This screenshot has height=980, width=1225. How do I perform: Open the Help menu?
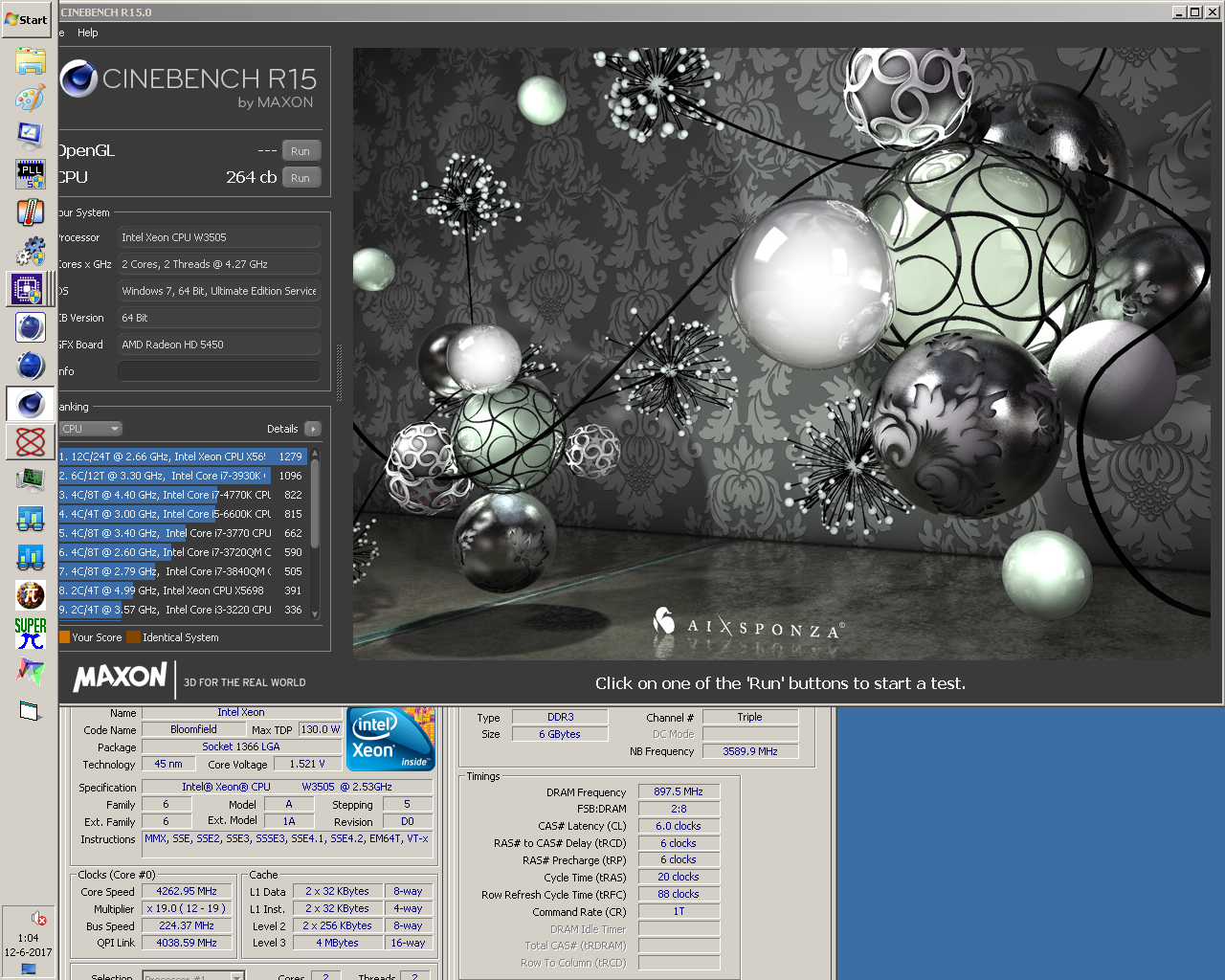pos(88,33)
